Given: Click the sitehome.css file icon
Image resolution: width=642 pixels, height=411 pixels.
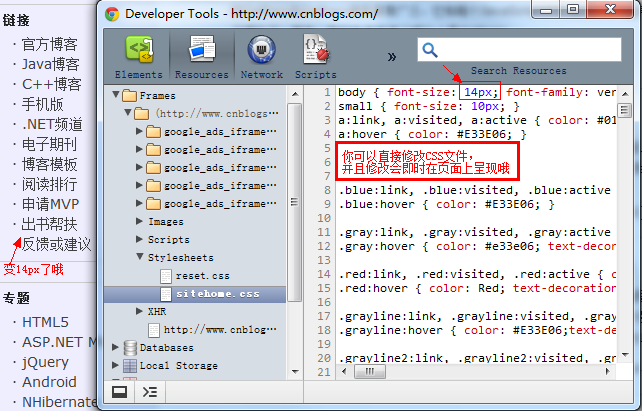Looking at the screenshot, I should (166, 294).
